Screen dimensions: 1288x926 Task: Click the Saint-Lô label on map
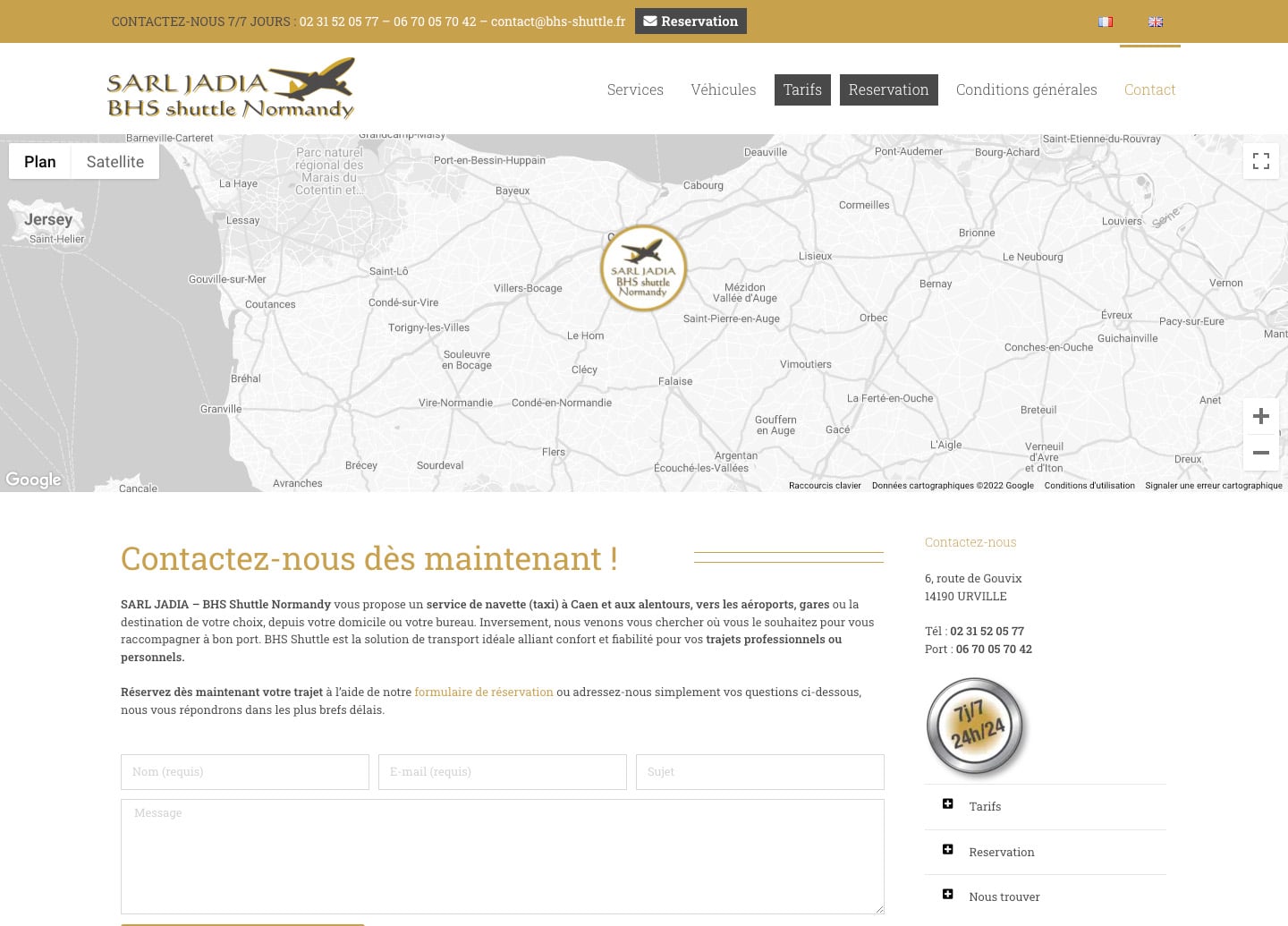(389, 271)
